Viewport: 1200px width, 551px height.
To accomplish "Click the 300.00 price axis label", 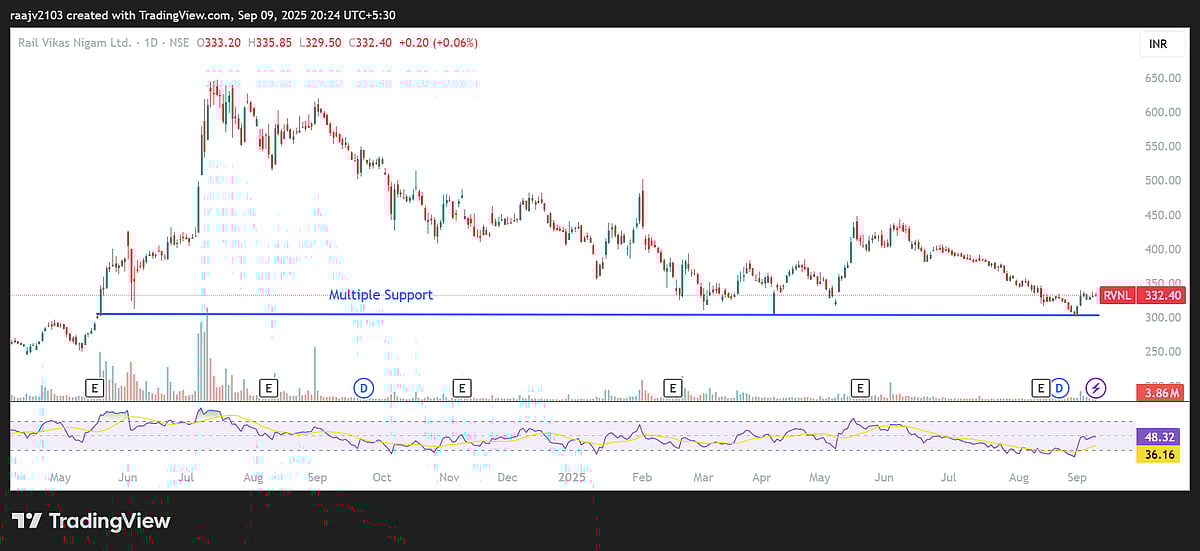I will (x=1161, y=318).
